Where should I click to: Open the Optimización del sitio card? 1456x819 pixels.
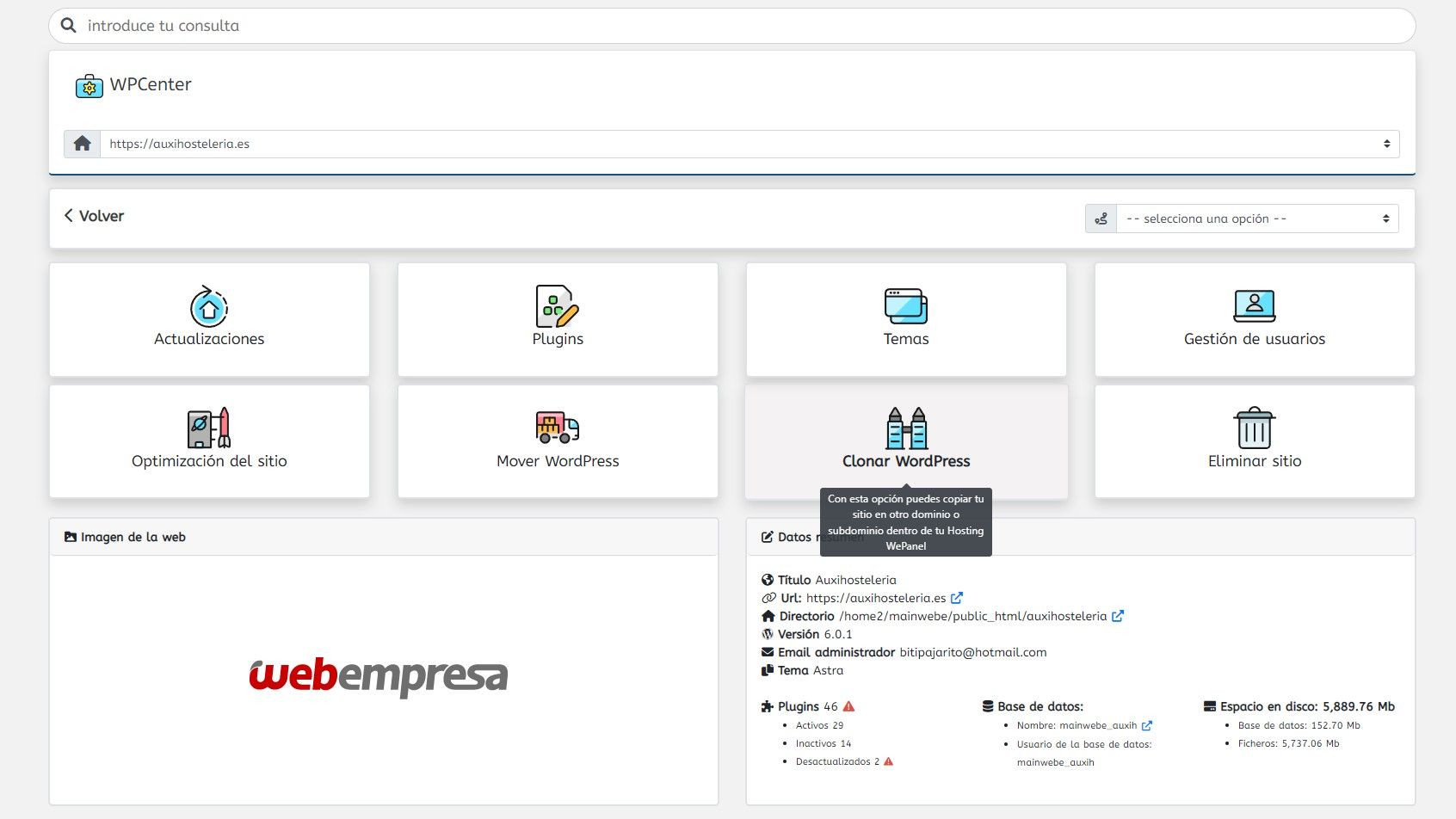(x=209, y=441)
